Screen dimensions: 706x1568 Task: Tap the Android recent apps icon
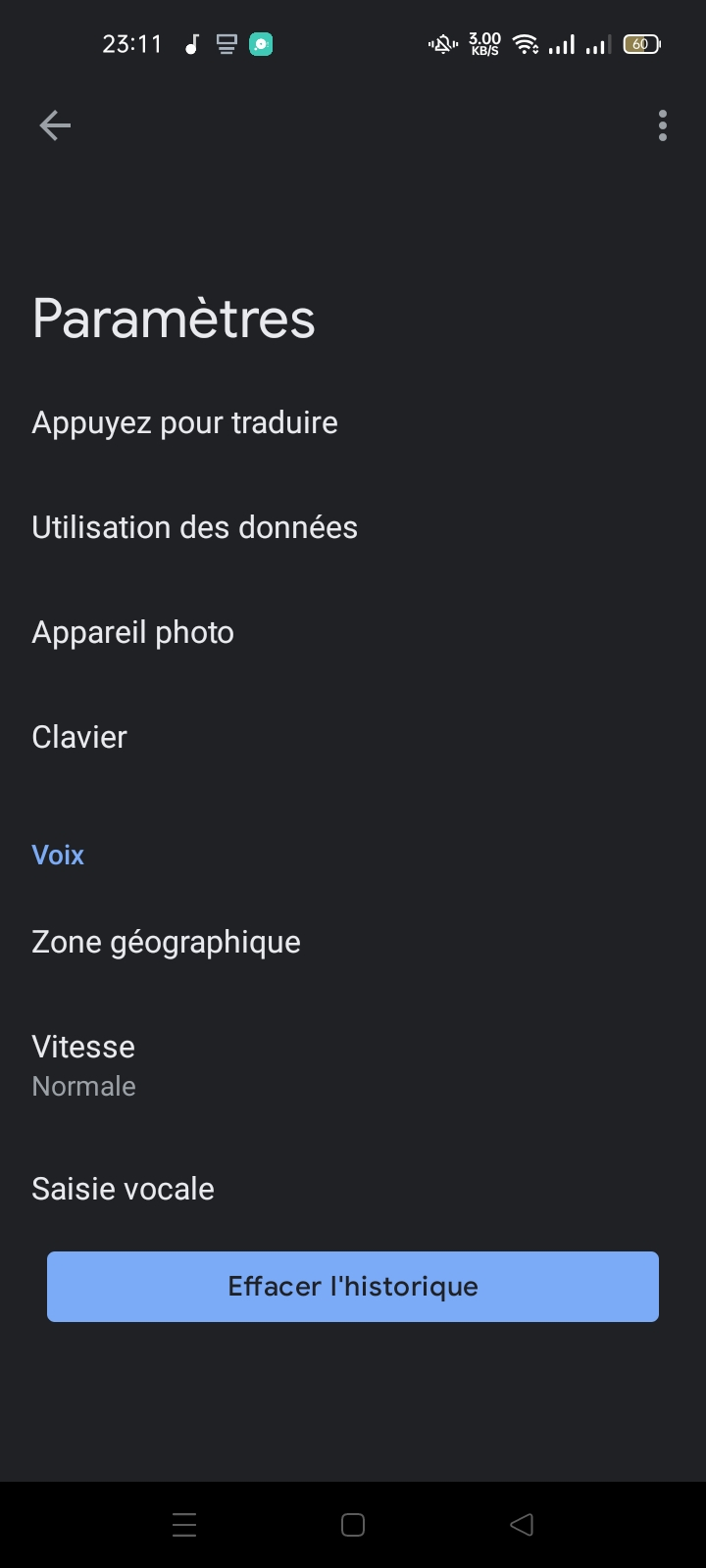click(x=184, y=1525)
